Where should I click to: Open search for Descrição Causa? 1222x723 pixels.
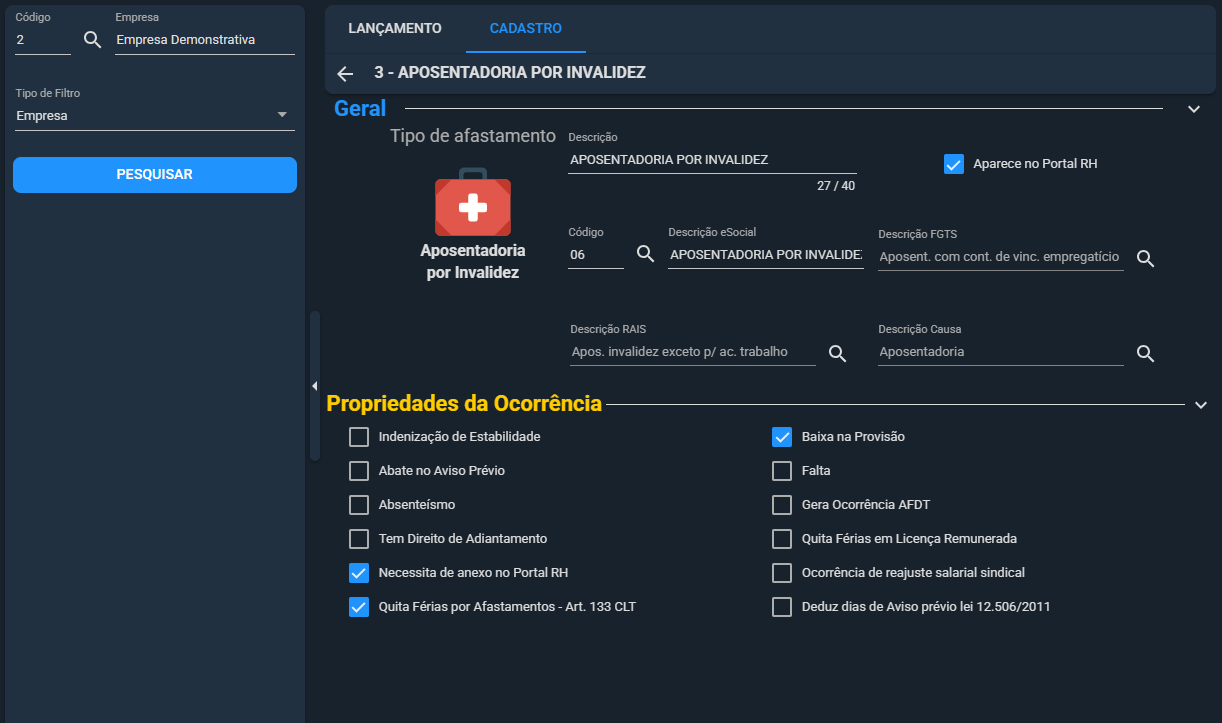pos(1146,353)
